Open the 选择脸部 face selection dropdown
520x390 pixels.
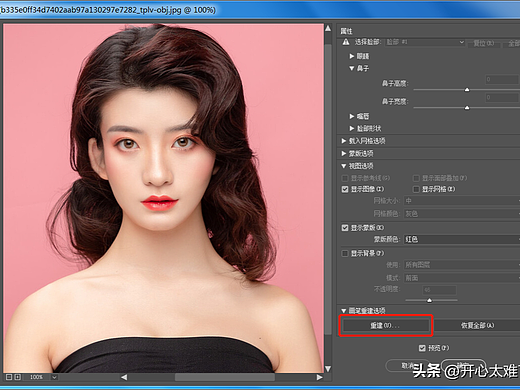(425, 42)
